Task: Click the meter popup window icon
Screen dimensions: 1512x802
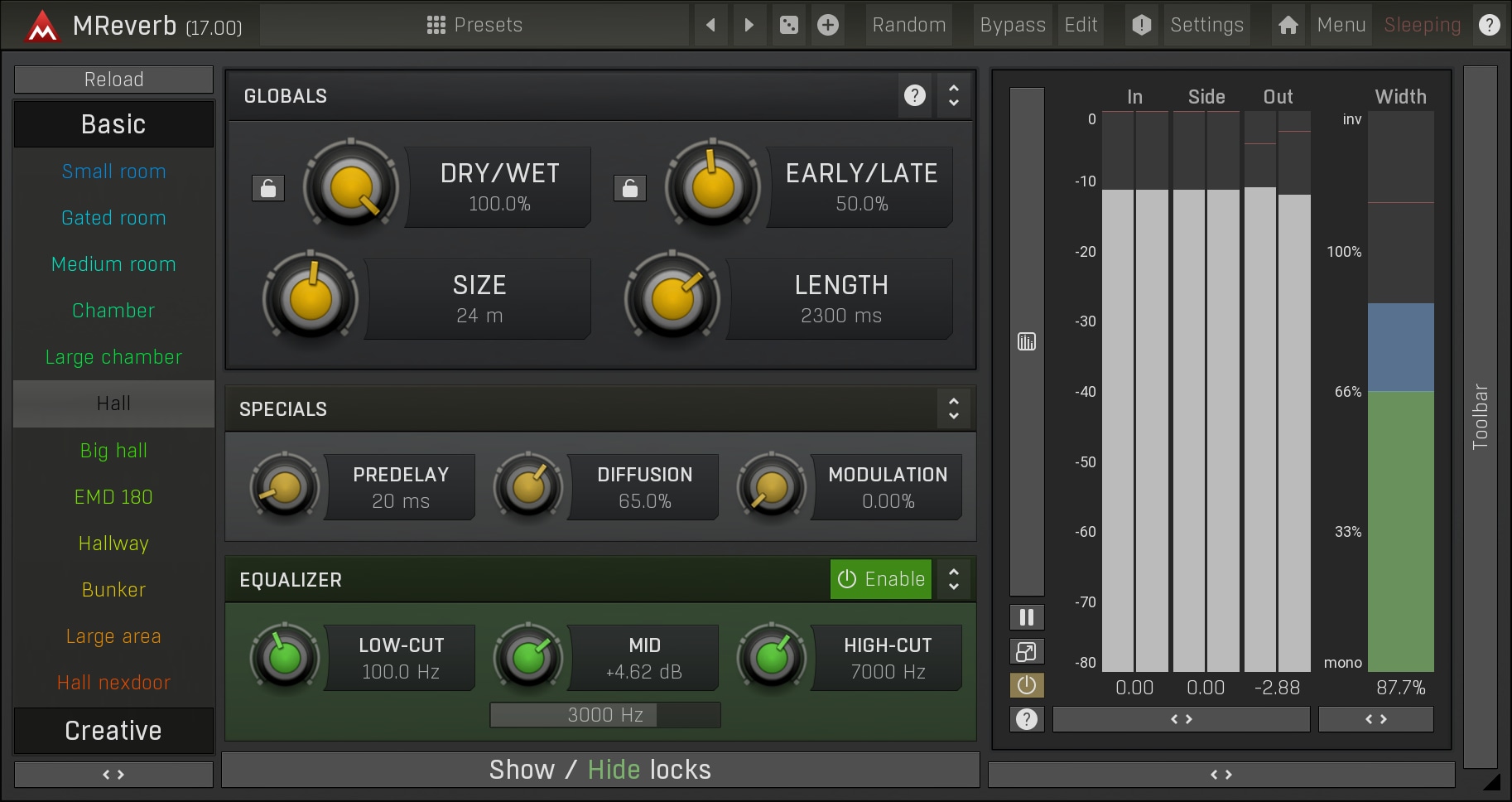Action: tap(1027, 652)
